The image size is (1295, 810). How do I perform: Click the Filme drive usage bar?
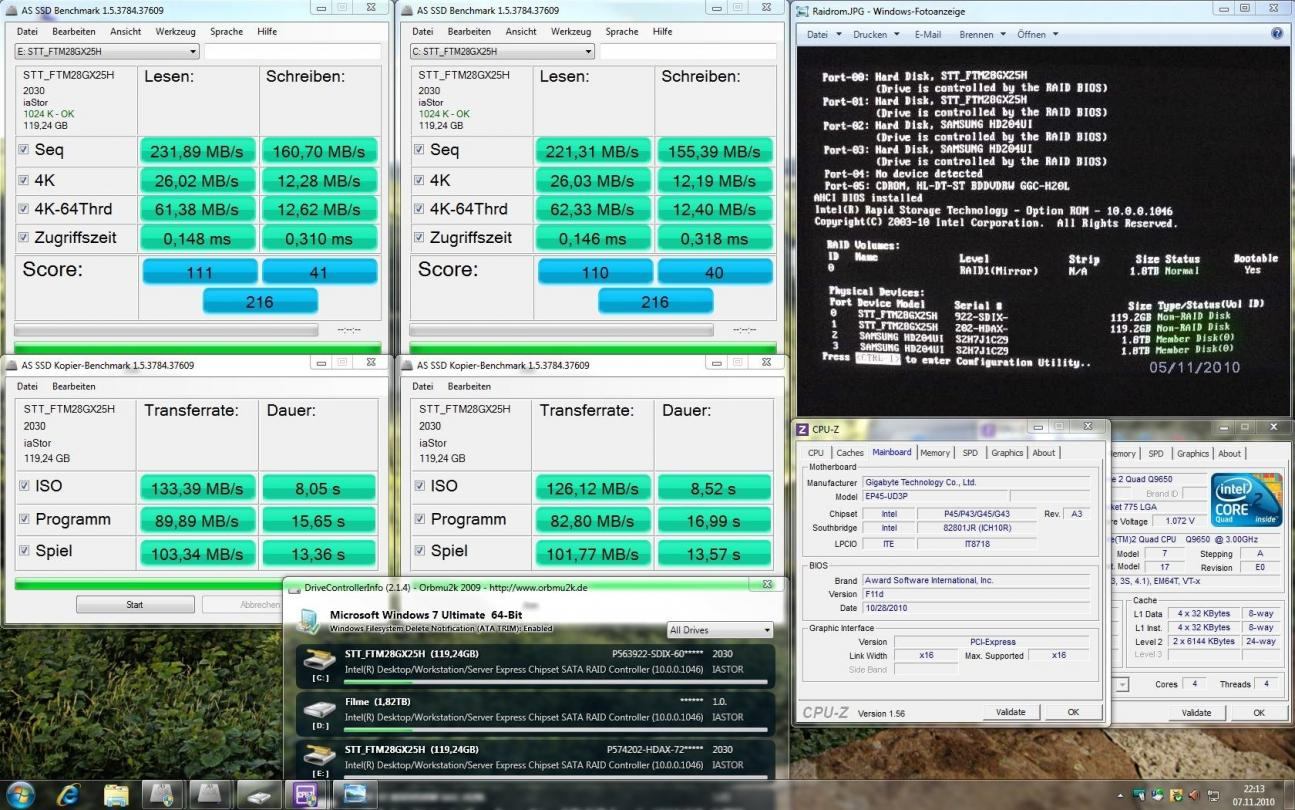coord(556,730)
